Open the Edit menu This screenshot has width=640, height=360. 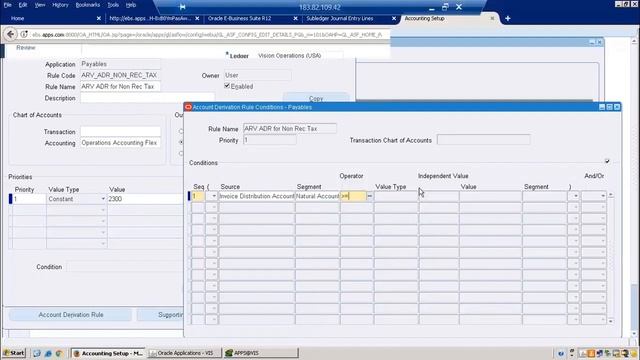[x=23, y=5]
